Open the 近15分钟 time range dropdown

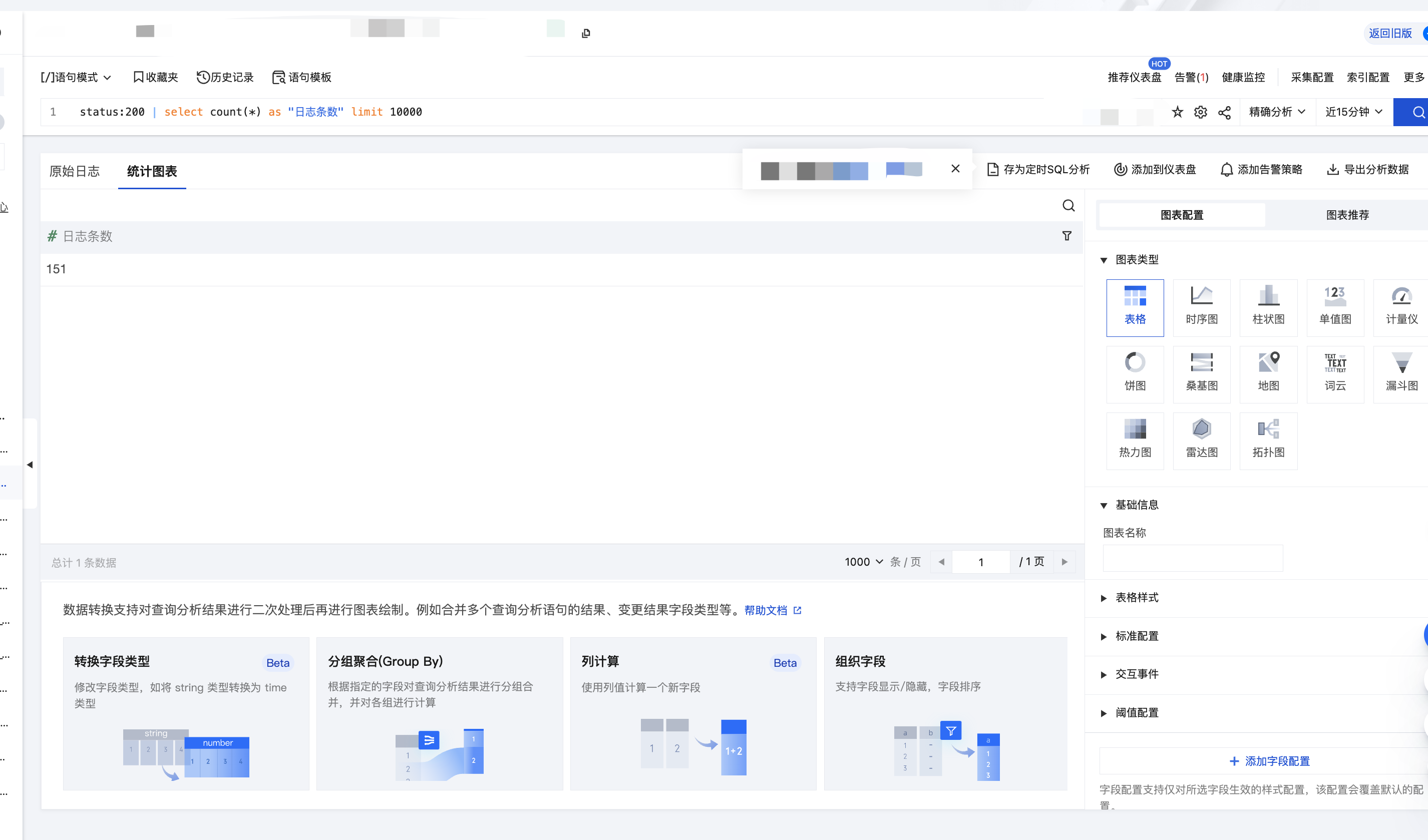(1353, 112)
